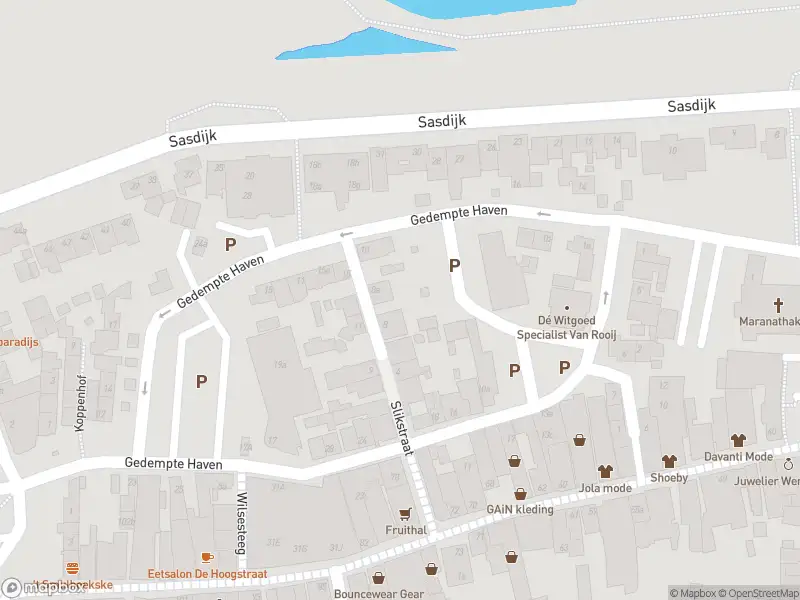This screenshot has width=800, height=600.
Task: Select the Maranatha church cross icon
Action: click(x=778, y=305)
